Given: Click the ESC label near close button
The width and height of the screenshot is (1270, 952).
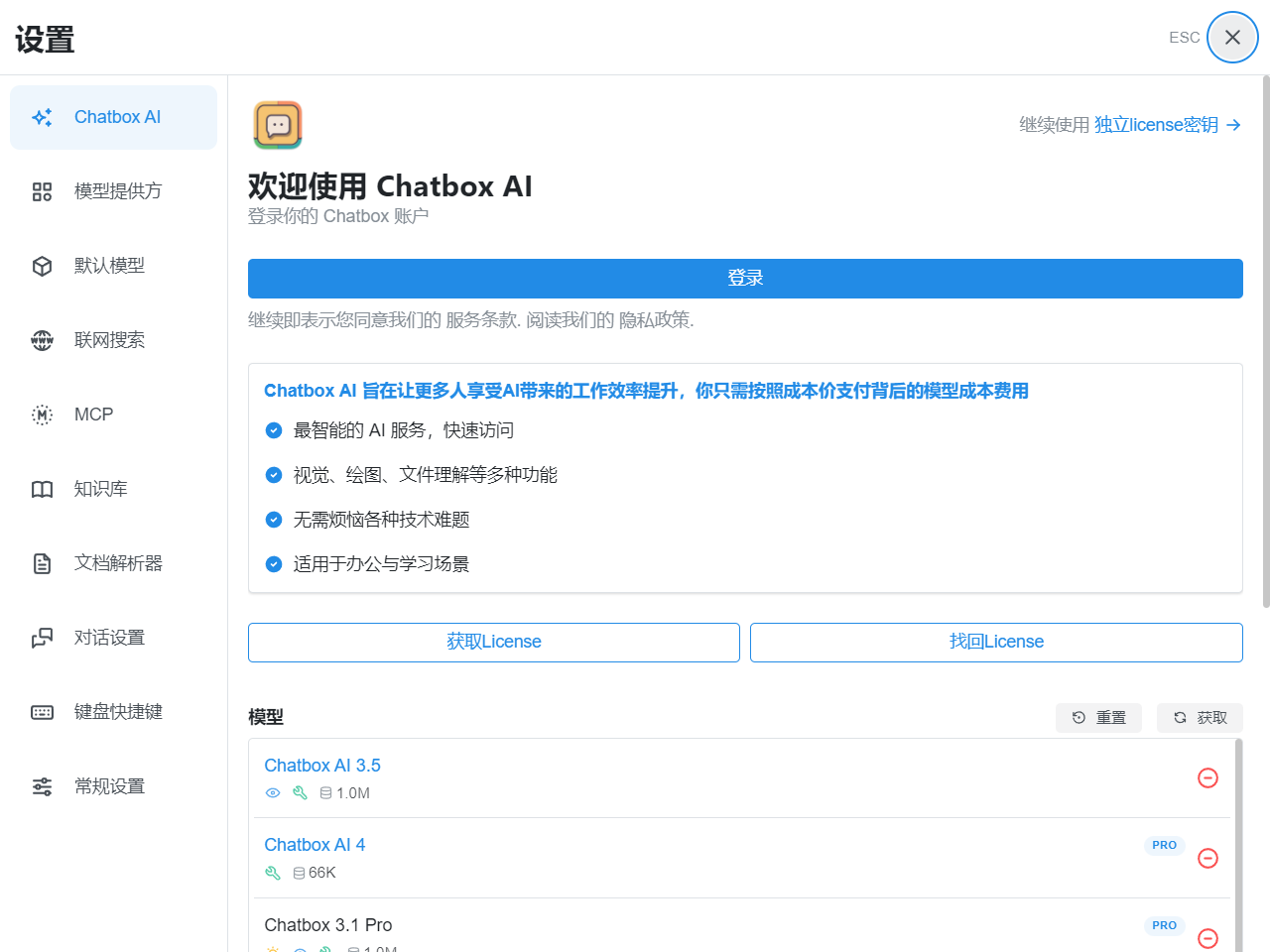Looking at the screenshot, I should [x=1185, y=38].
